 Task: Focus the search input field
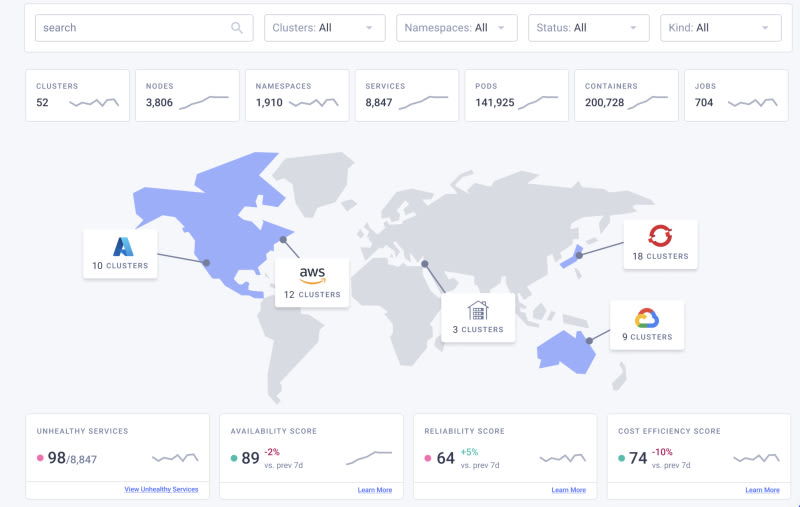(144, 28)
